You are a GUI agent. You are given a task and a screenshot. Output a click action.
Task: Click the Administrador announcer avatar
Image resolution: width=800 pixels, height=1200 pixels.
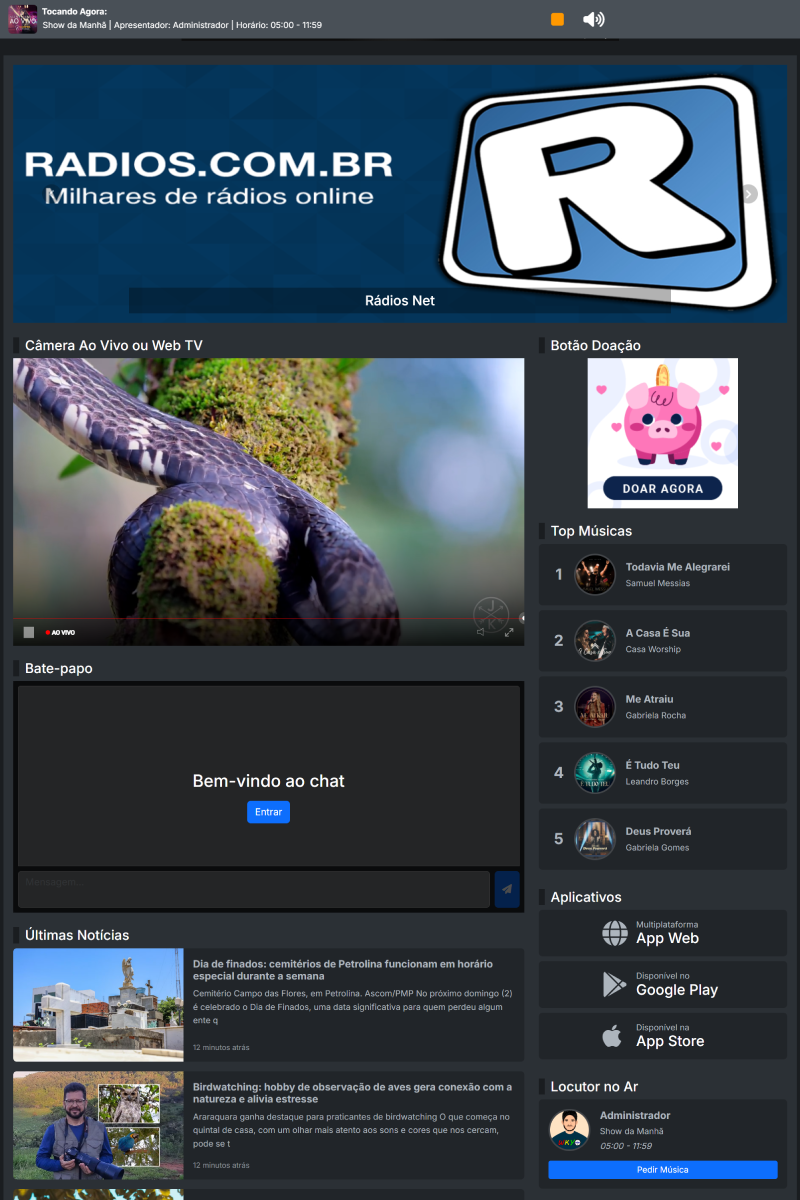(x=569, y=1130)
